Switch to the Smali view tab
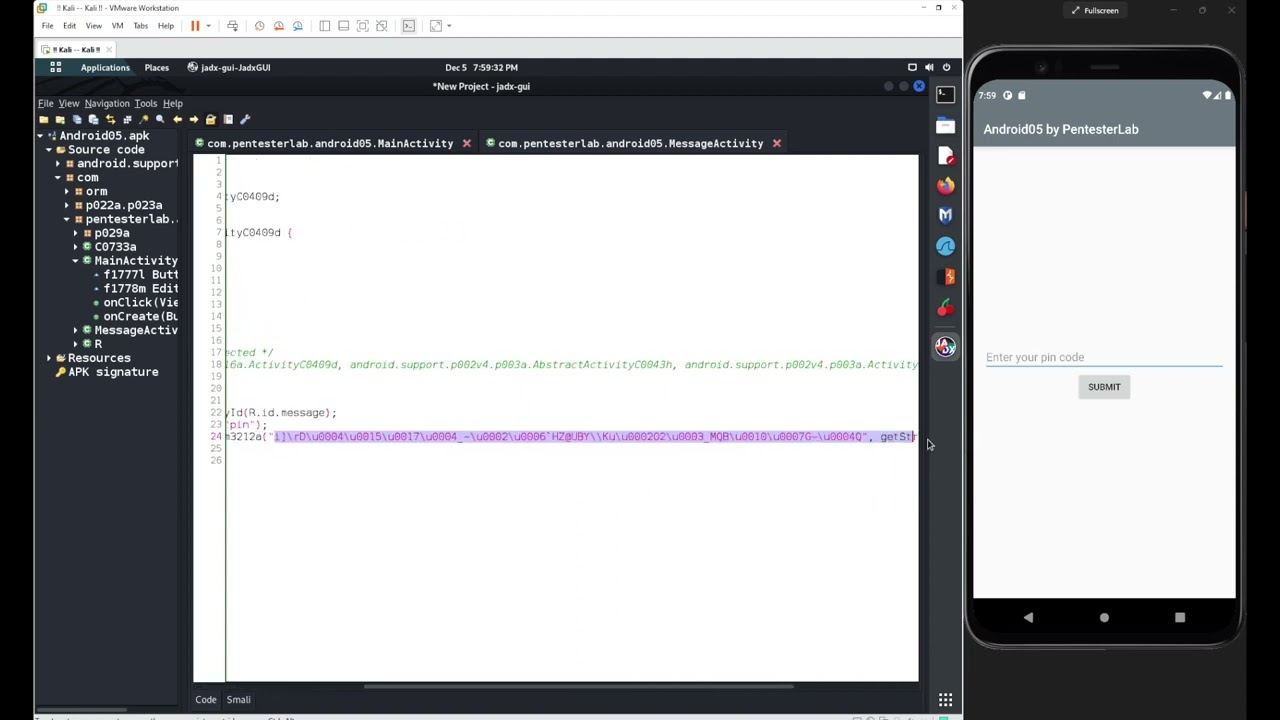Screen dimensions: 1280x720 coord(238,700)
